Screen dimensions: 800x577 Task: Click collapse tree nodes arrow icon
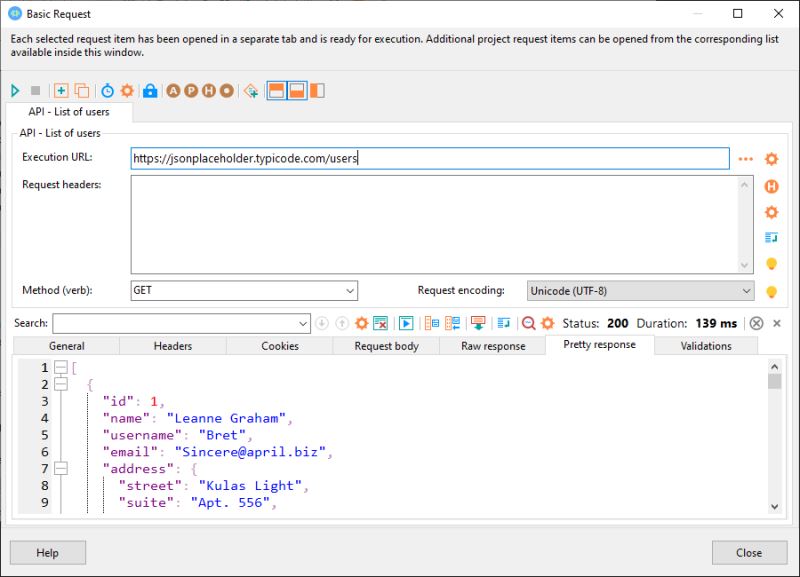(452, 323)
